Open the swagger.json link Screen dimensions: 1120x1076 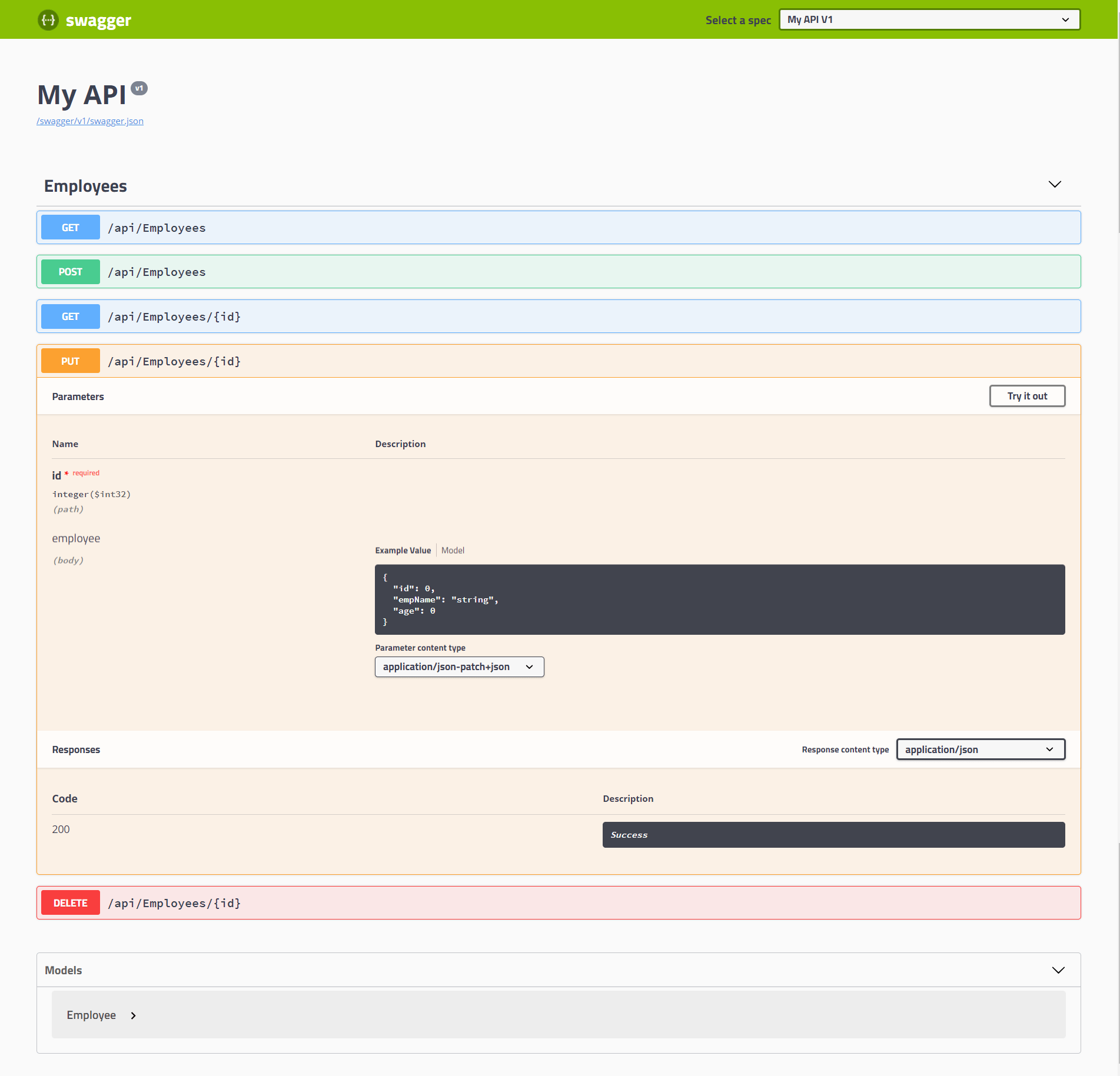point(90,121)
